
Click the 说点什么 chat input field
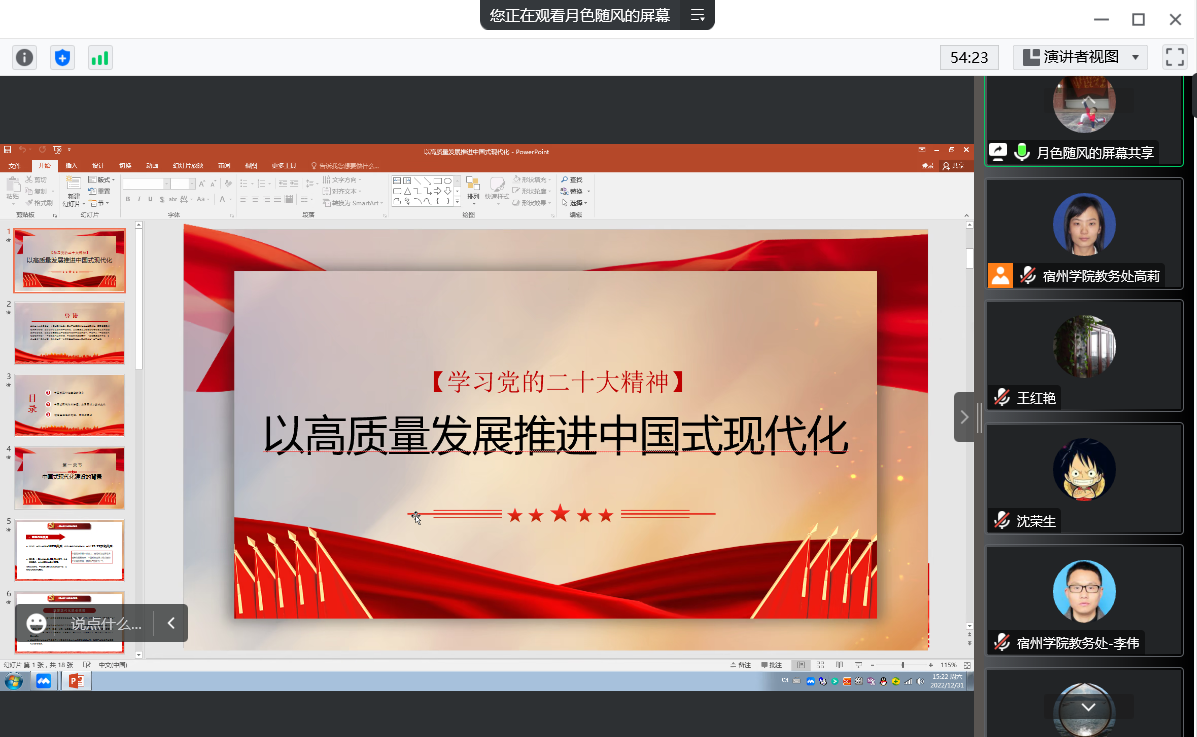click(x=106, y=623)
